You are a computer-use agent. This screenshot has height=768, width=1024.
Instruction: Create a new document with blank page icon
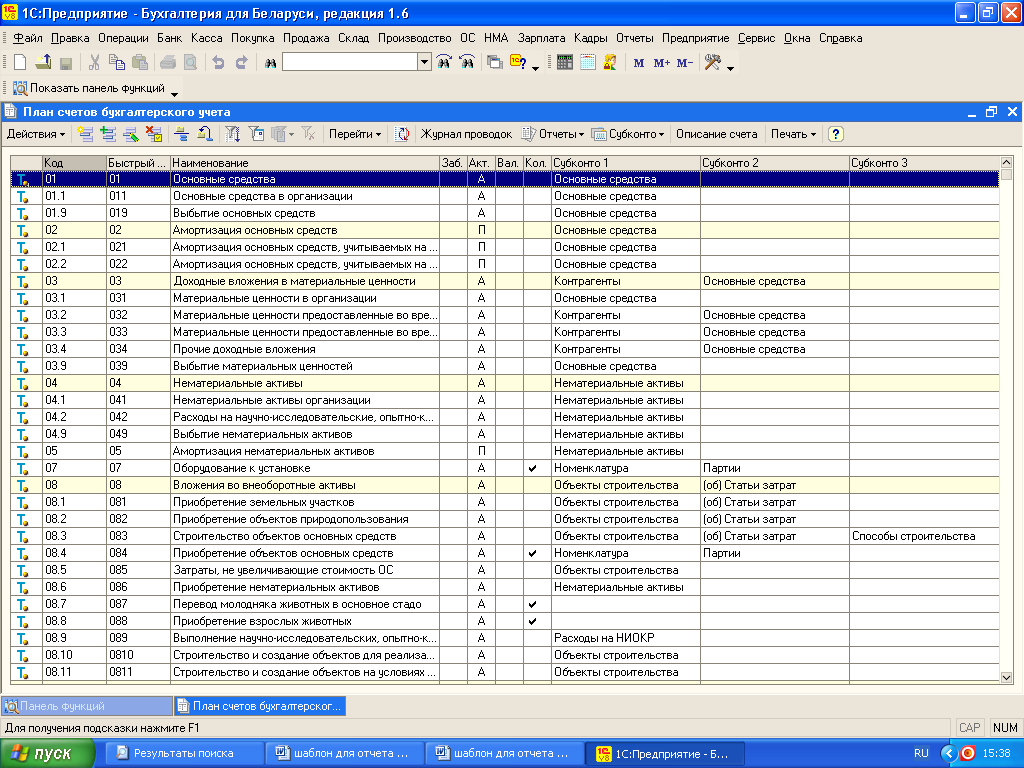(x=19, y=62)
